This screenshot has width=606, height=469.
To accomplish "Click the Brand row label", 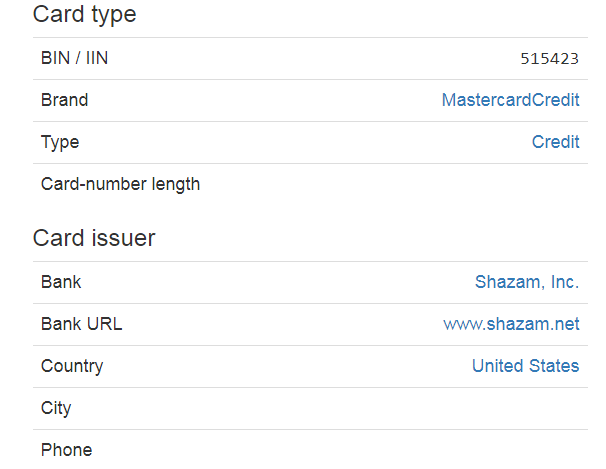I will tap(64, 100).
